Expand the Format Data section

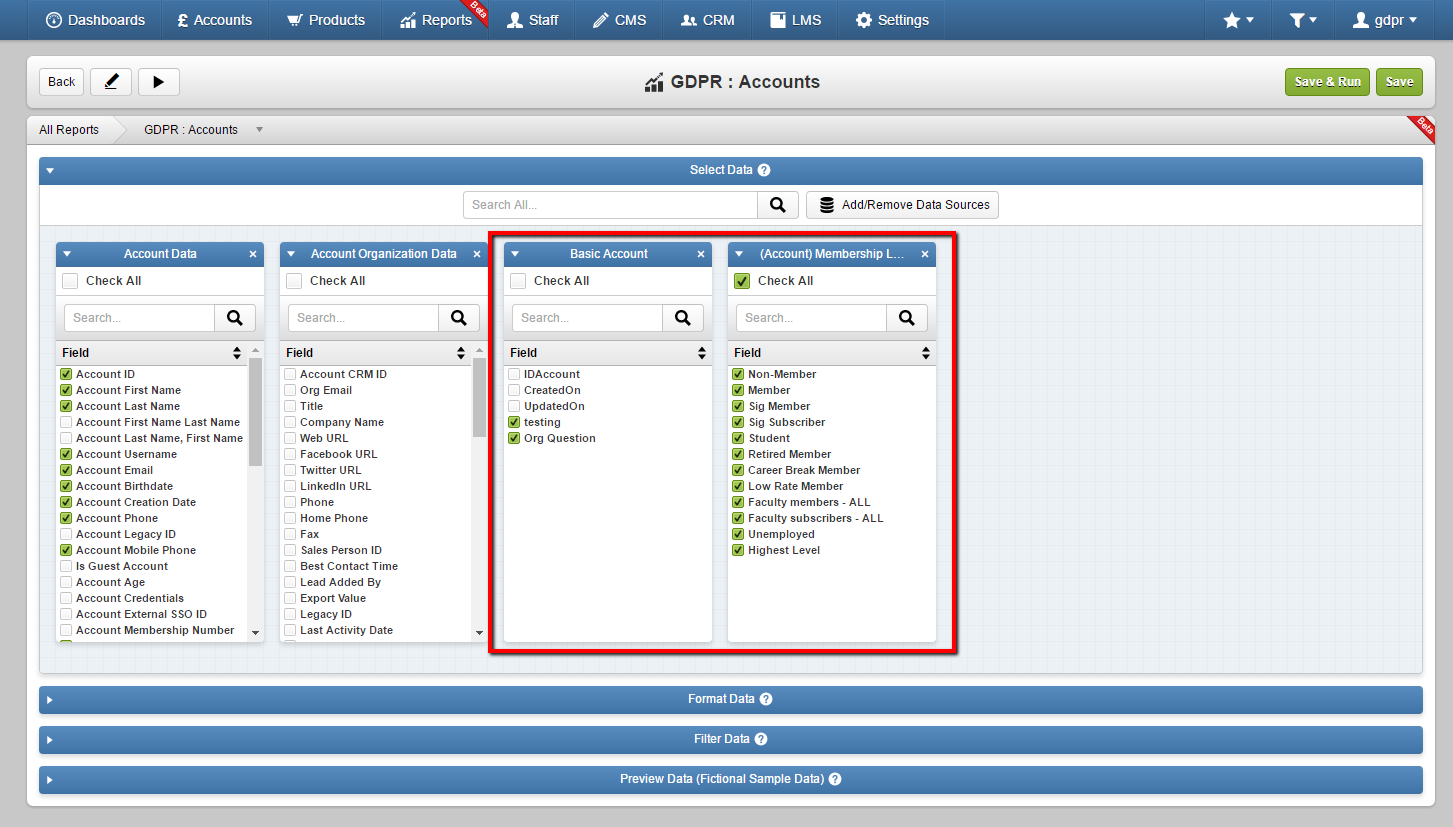[730, 700]
